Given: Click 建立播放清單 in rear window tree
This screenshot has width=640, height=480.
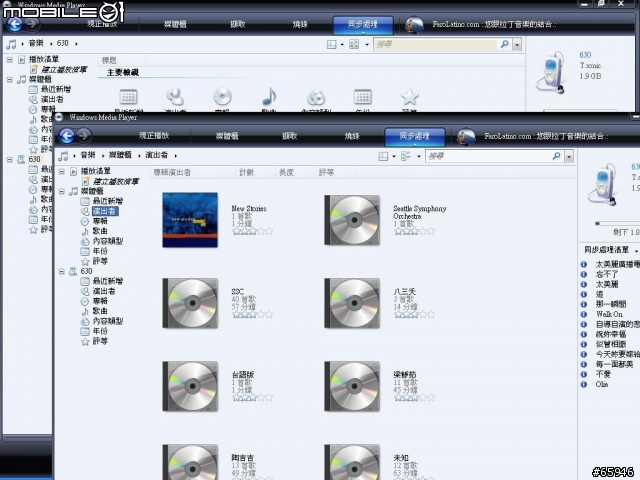Looking at the screenshot, I should point(64,69).
